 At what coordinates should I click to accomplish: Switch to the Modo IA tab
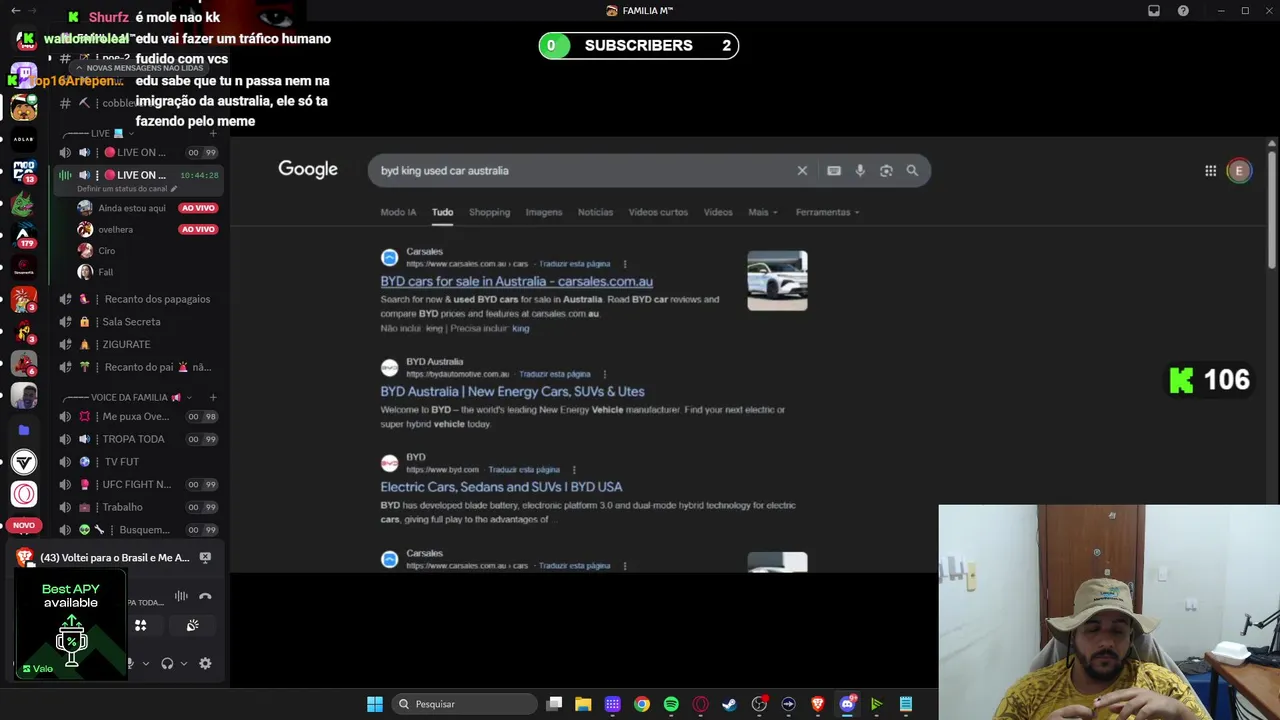(x=398, y=212)
